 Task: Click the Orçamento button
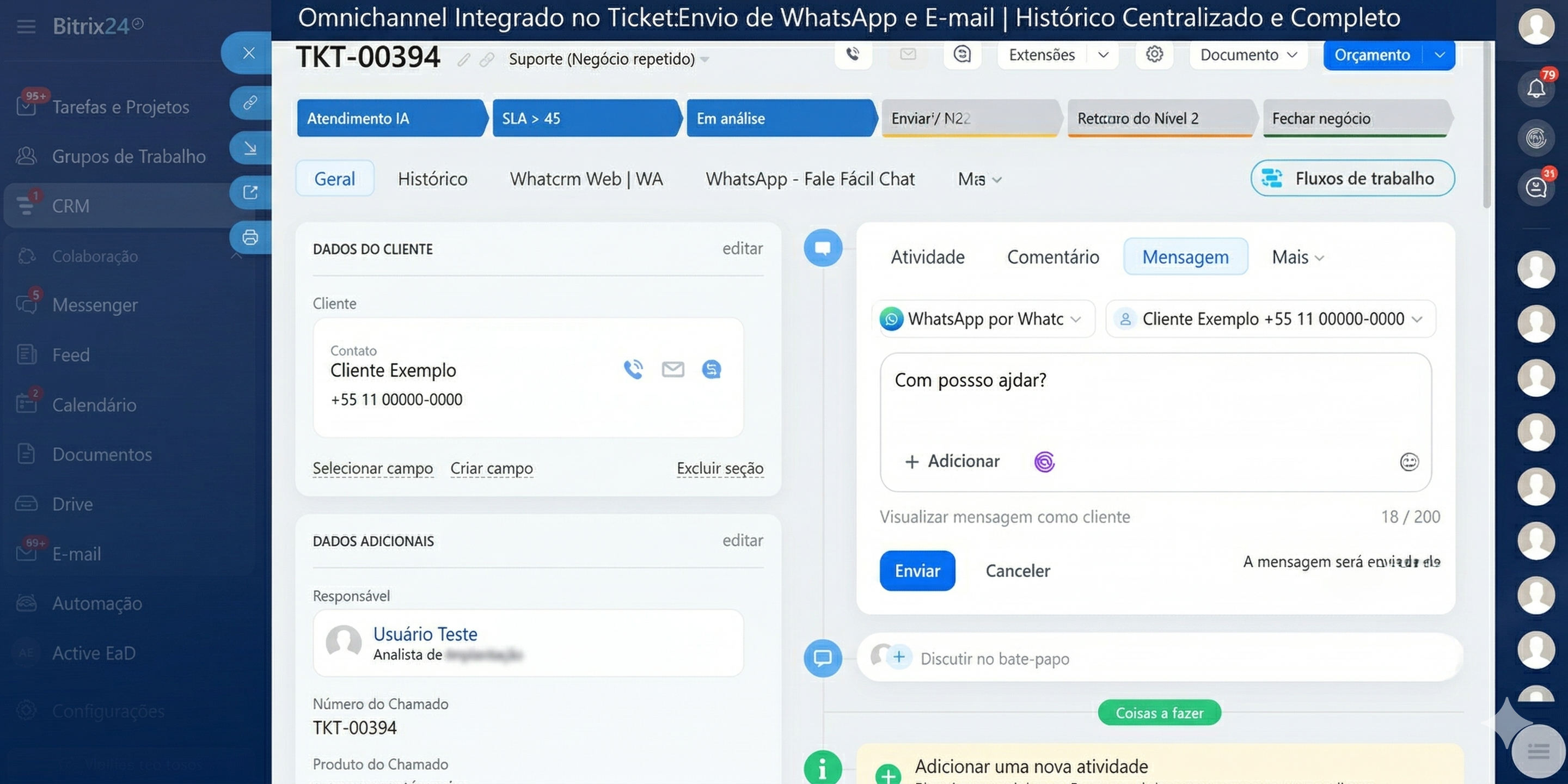[1372, 55]
